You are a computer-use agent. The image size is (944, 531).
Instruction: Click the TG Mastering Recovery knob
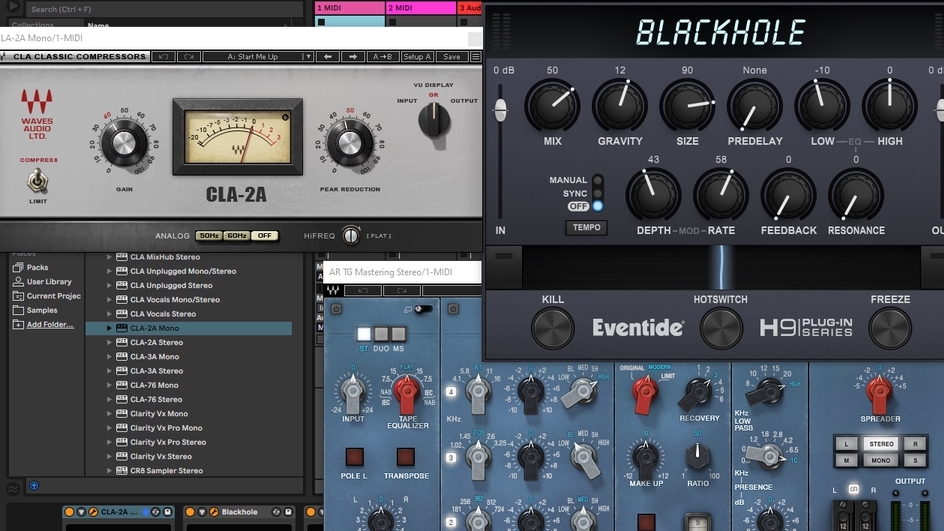697,393
